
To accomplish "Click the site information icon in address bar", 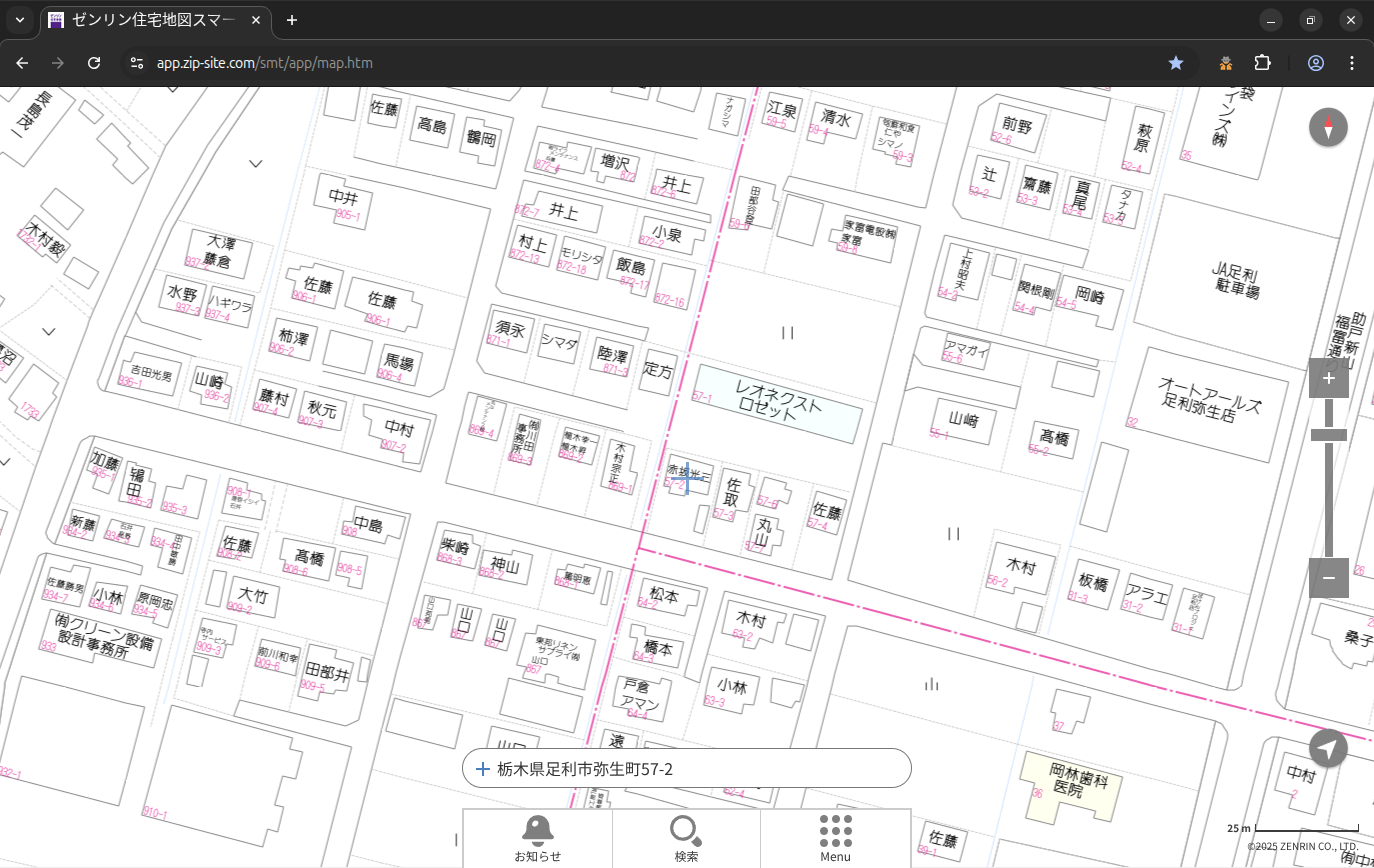I will click(137, 63).
